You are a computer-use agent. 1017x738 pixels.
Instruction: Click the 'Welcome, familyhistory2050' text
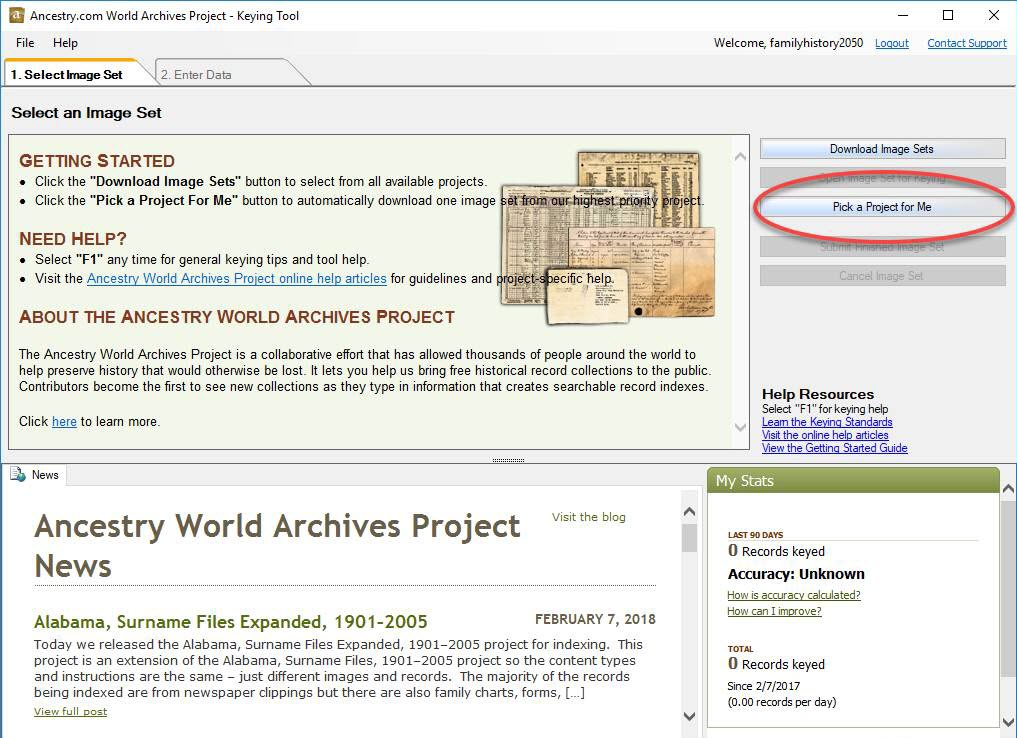[788, 43]
